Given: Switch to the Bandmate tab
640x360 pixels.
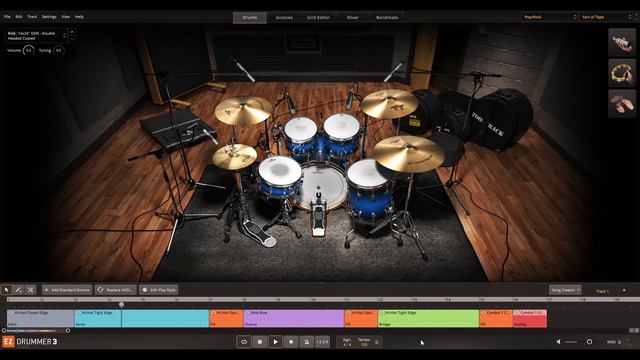Looking at the screenshot, I should (x=387, y=18).
